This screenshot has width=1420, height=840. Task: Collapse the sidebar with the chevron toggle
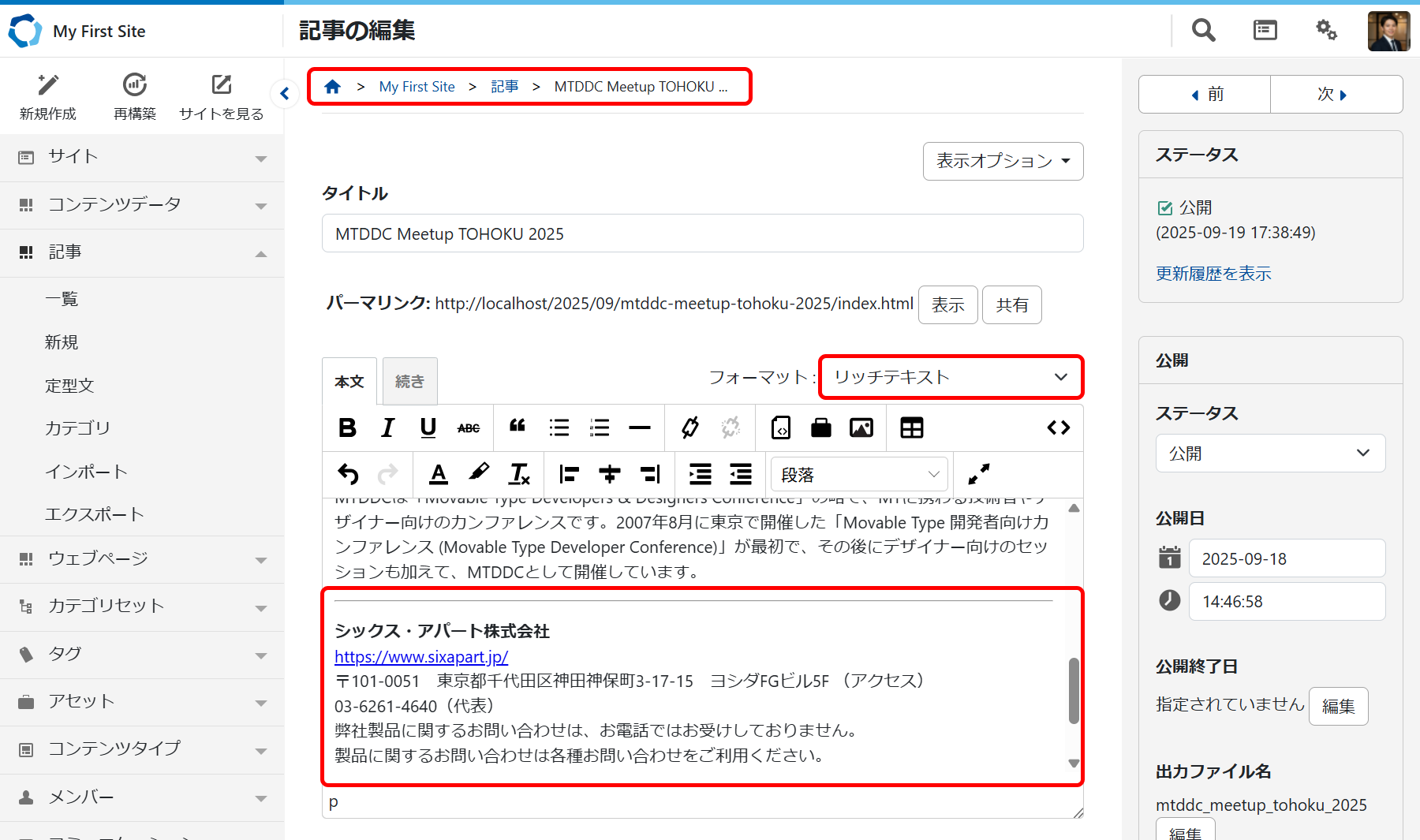[285, 94]
